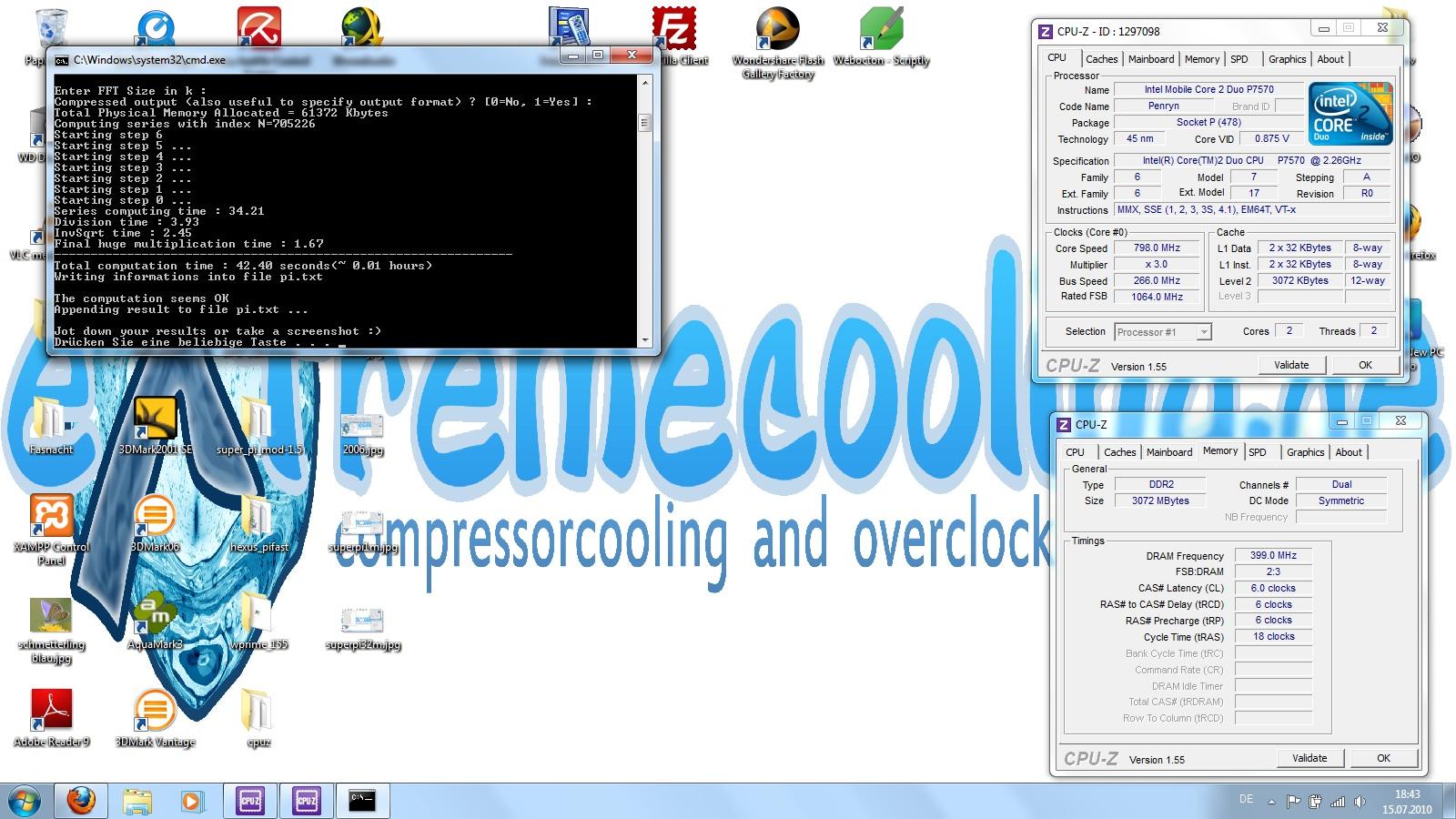Launch Firefox from the taskbar
The height and width of the screenshot is (819, 1456).
click(81, 801)
